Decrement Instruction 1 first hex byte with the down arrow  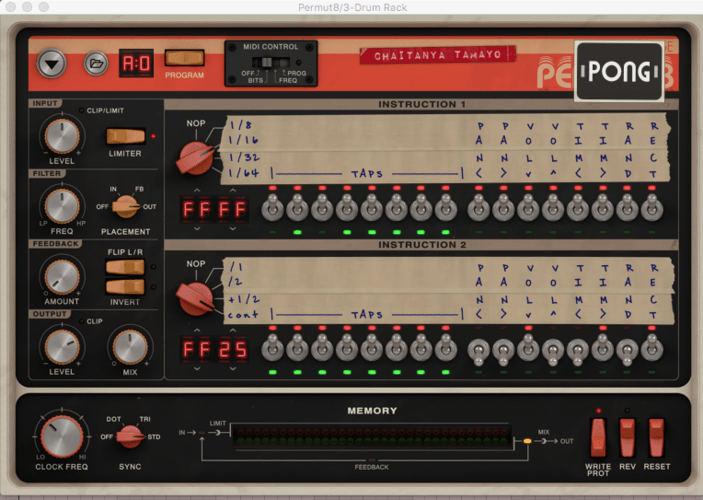197,228
